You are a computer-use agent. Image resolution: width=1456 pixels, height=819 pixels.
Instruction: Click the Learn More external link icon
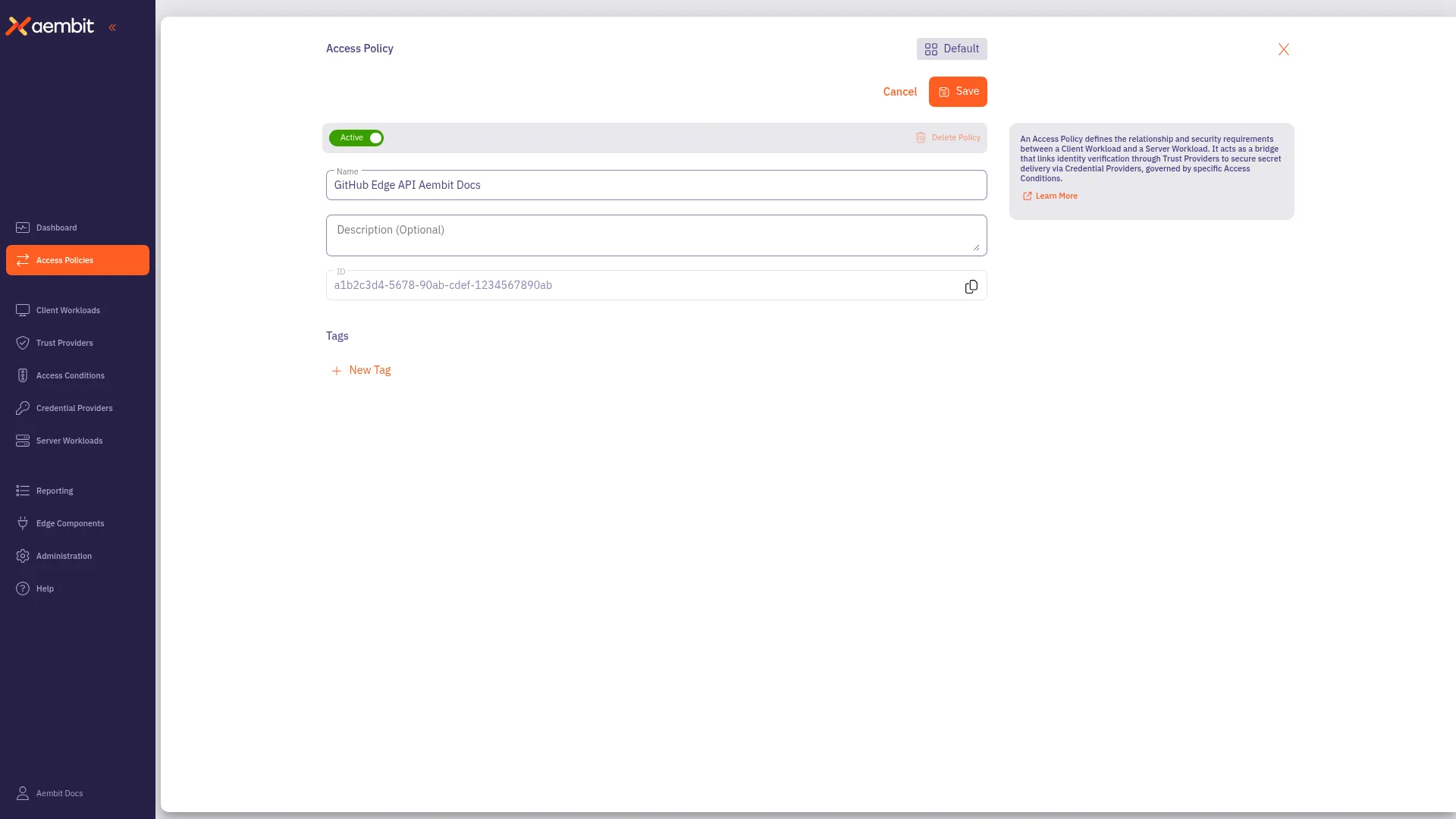(x=1028, y=196)
